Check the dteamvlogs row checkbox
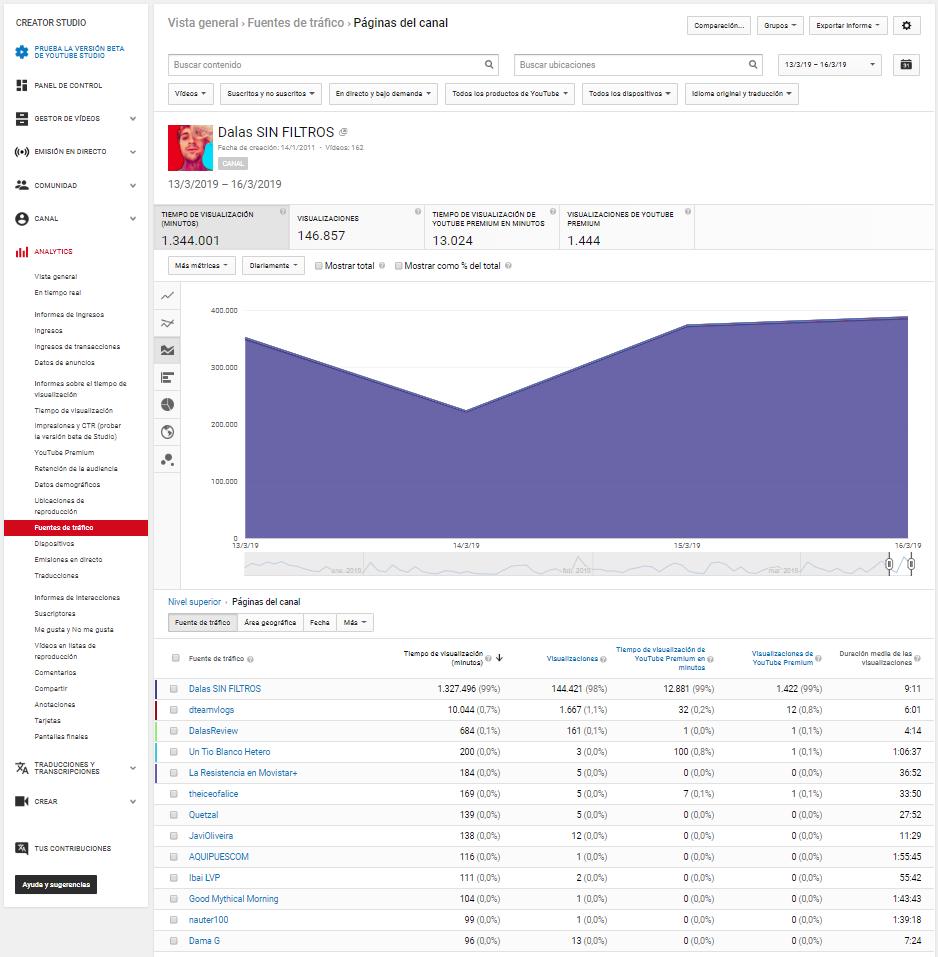Screen dimensions: 938x957 174,710
